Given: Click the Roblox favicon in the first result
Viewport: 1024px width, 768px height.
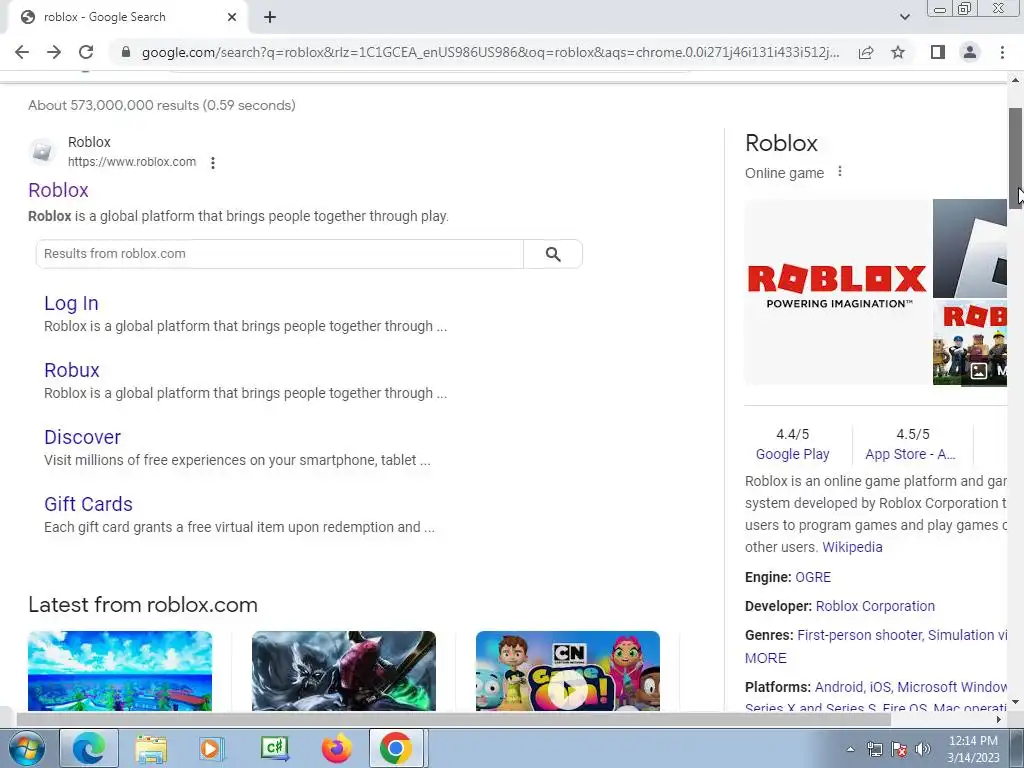Looking at the screenshot, I should coord(42,152).
